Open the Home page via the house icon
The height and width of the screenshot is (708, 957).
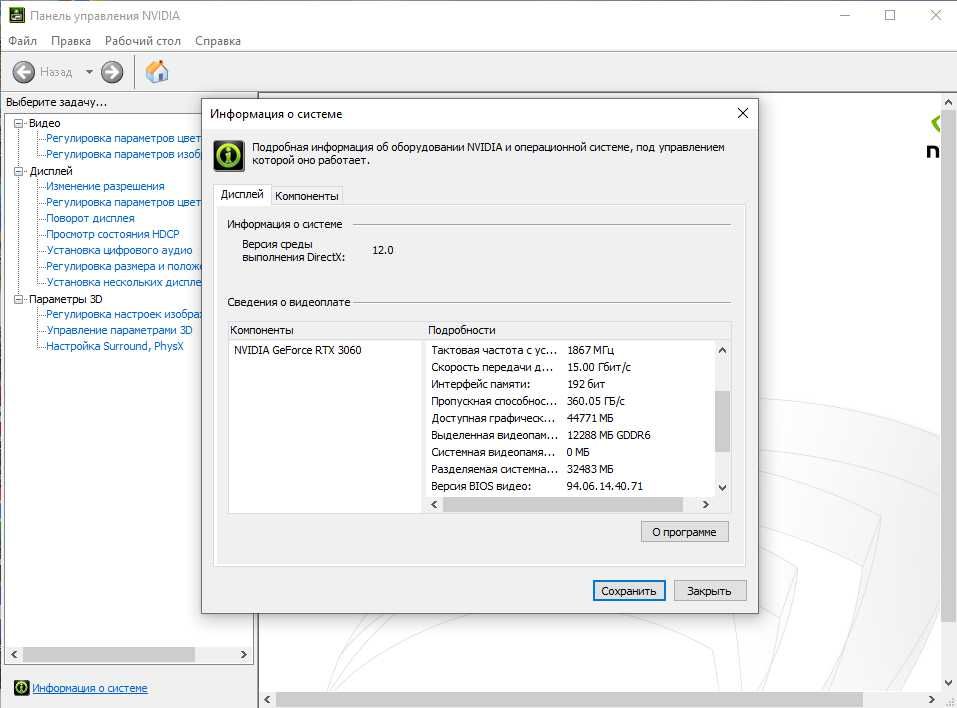tap(157, 71)
